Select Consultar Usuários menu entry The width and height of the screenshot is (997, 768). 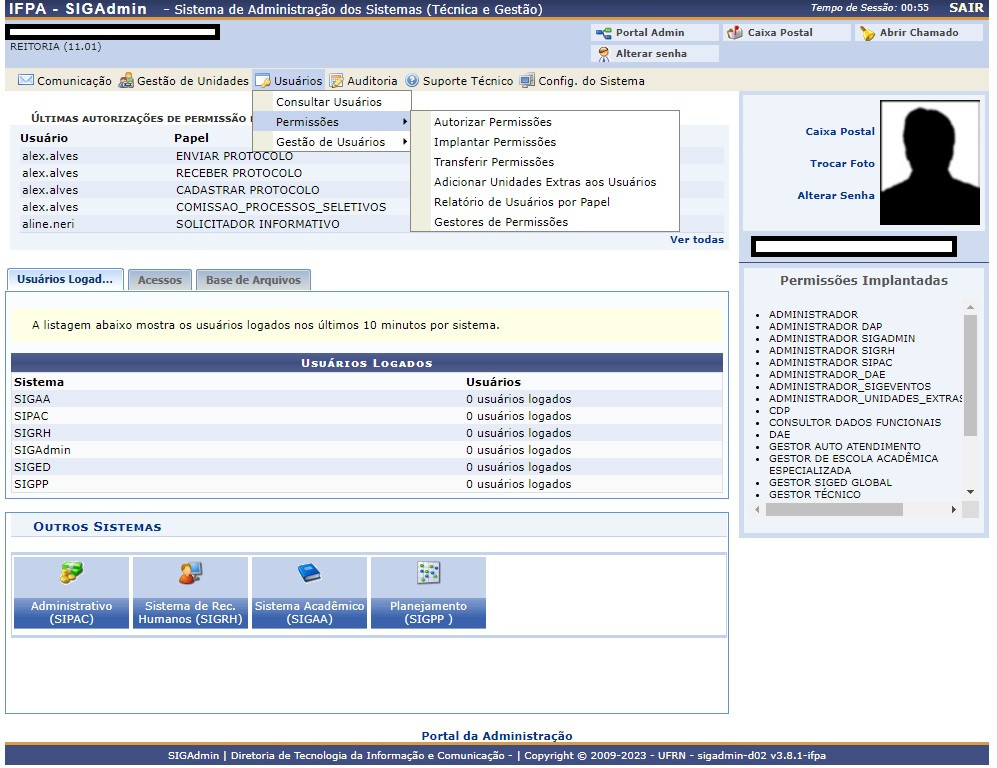point(329,102)
